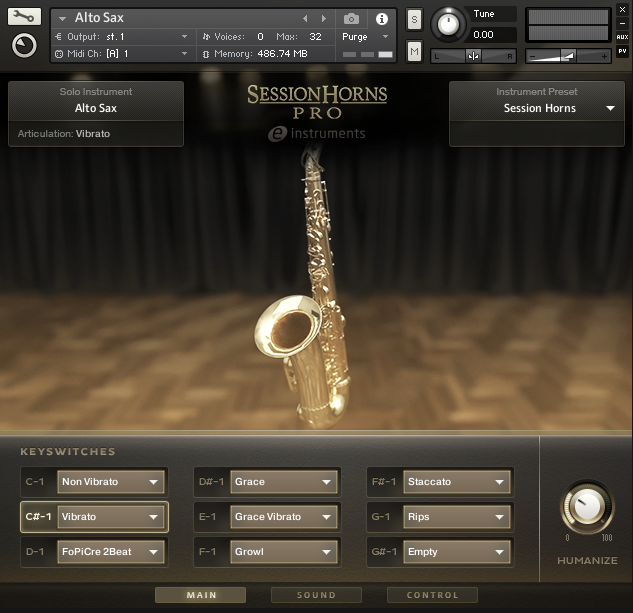The height and width of the screenshot is (613, 633).
Task: Click the Voices note icon
Action: 206,37
